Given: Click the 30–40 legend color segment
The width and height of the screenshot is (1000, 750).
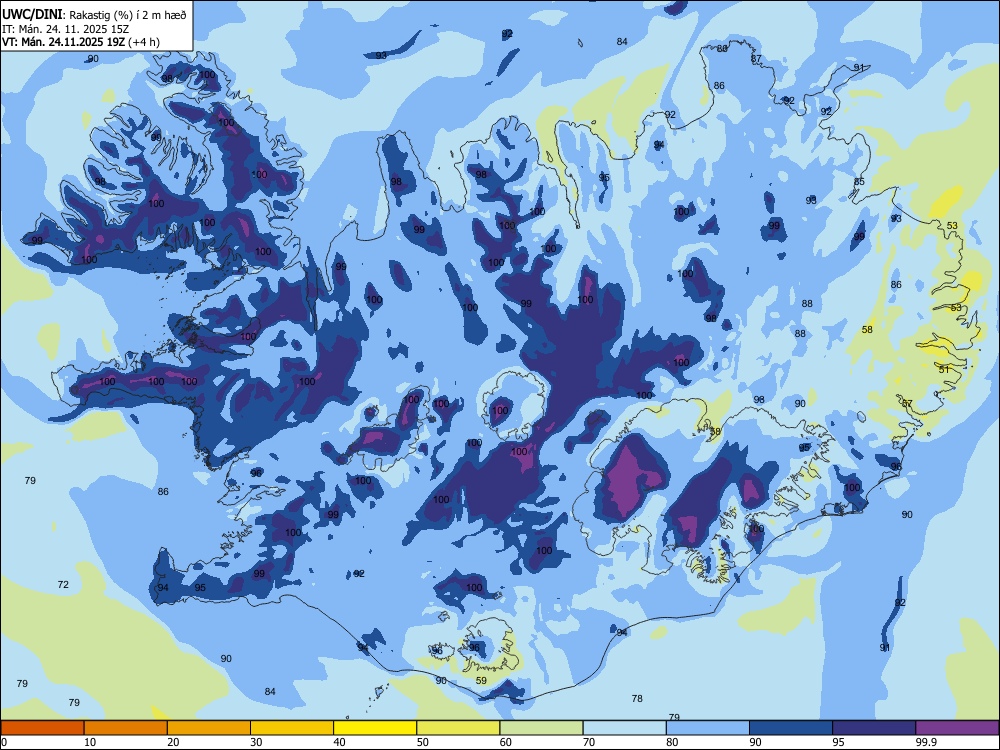Looking at the screenshot, I should [x=292, y=728].
